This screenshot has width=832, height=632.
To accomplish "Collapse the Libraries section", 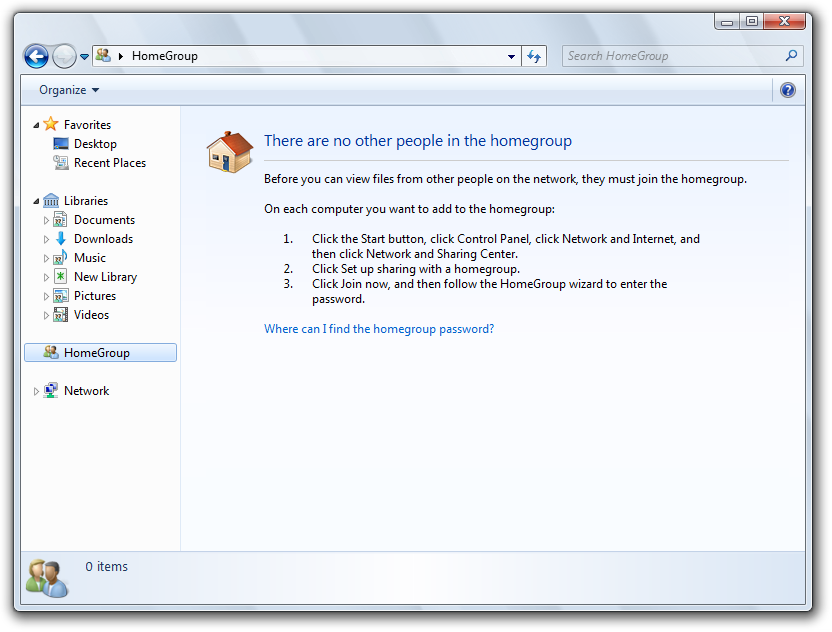I will pos(36,201).
